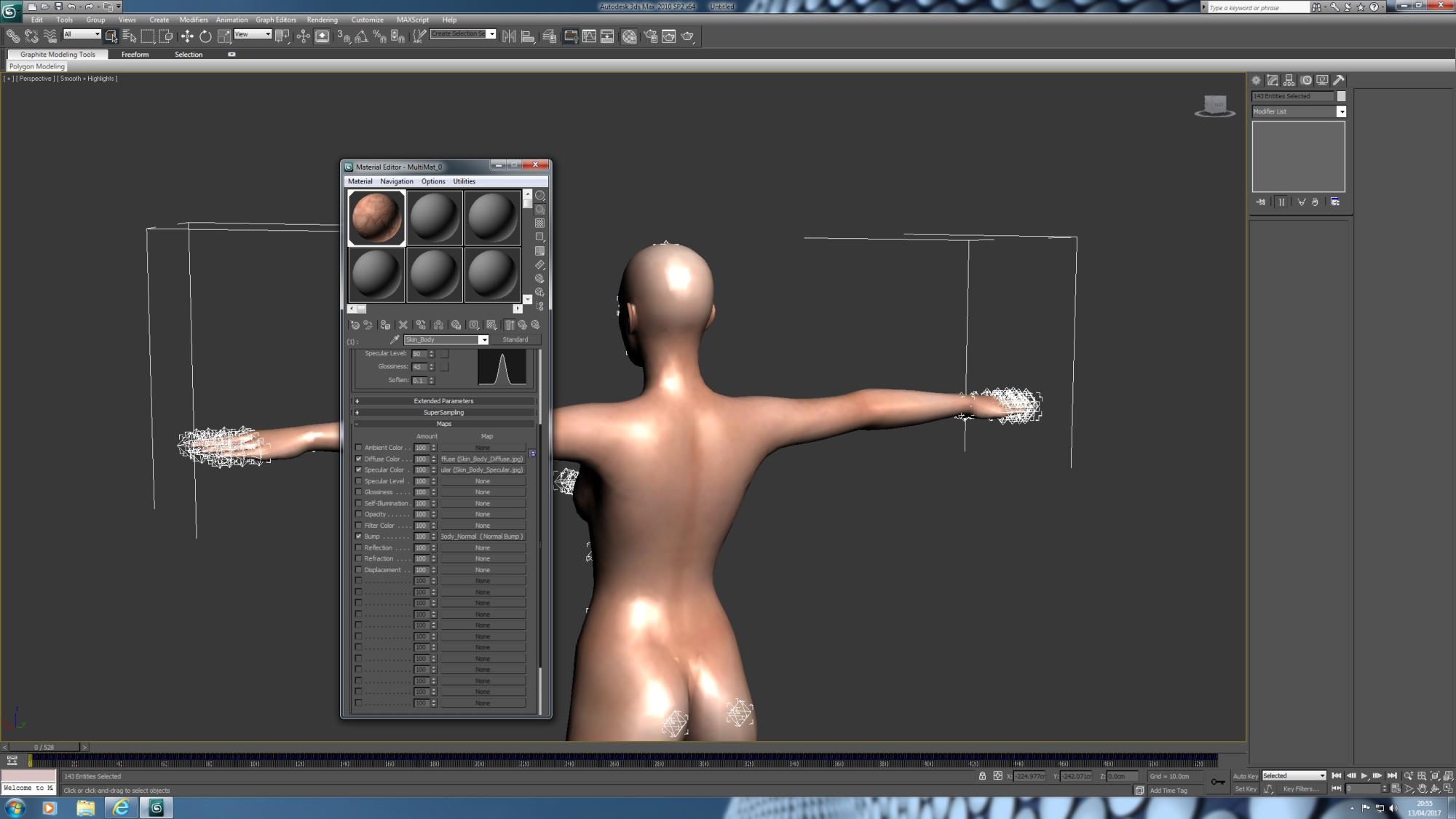Image resolution: width=1456 pixels, height=819 pixels.
Task: Open reference coordinate View dropdown
Action: (253, 34)
